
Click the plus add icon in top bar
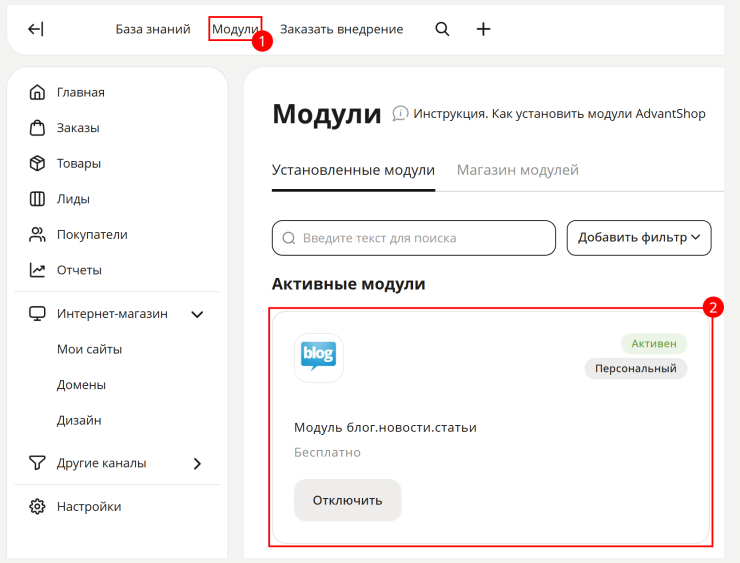tap(483, 29)
